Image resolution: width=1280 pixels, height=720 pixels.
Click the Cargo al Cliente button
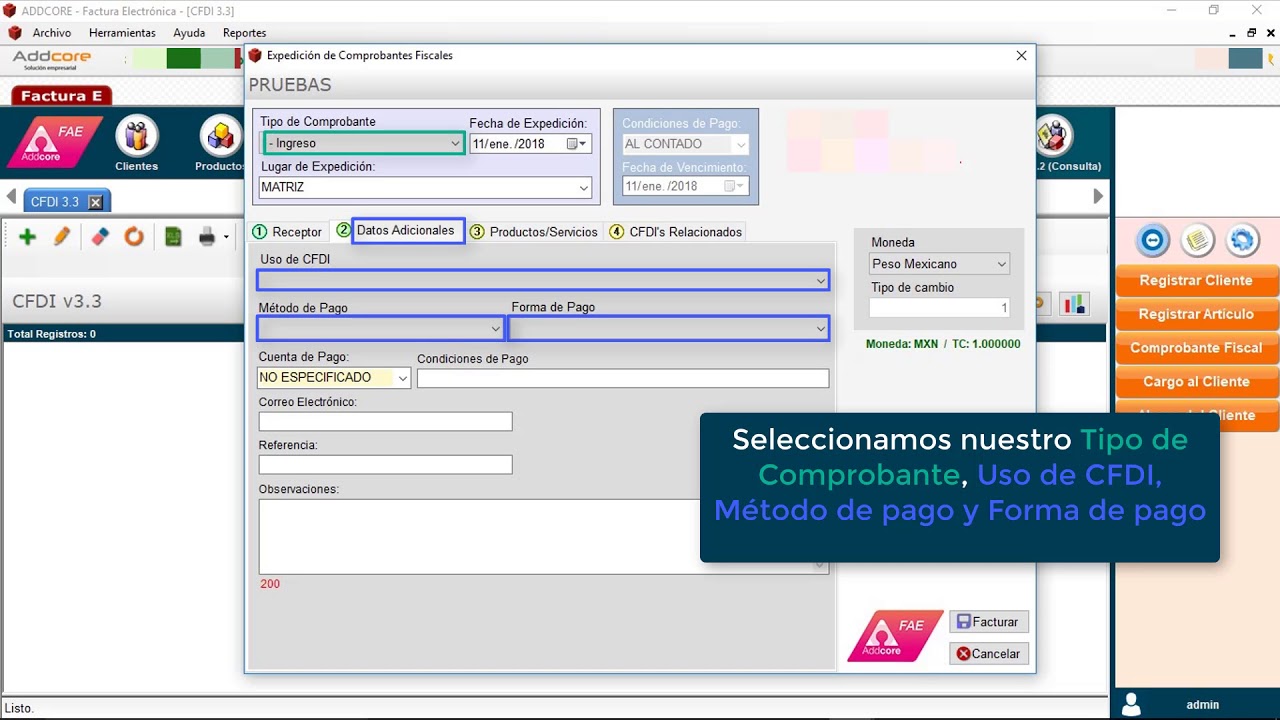[1196, 382]
